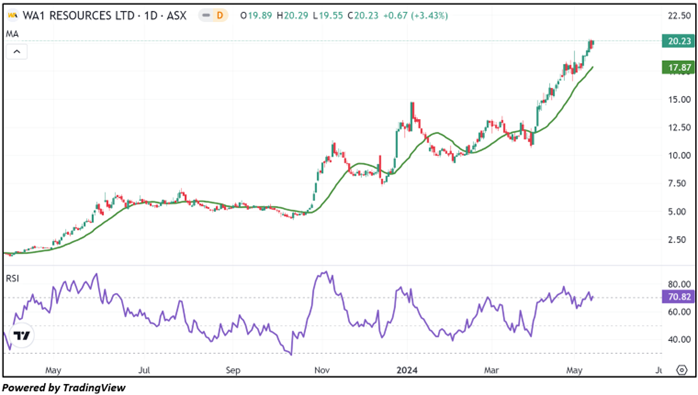Click the Powered by TradingView link
Screen dimensions: 698x395
pos(64,387)
